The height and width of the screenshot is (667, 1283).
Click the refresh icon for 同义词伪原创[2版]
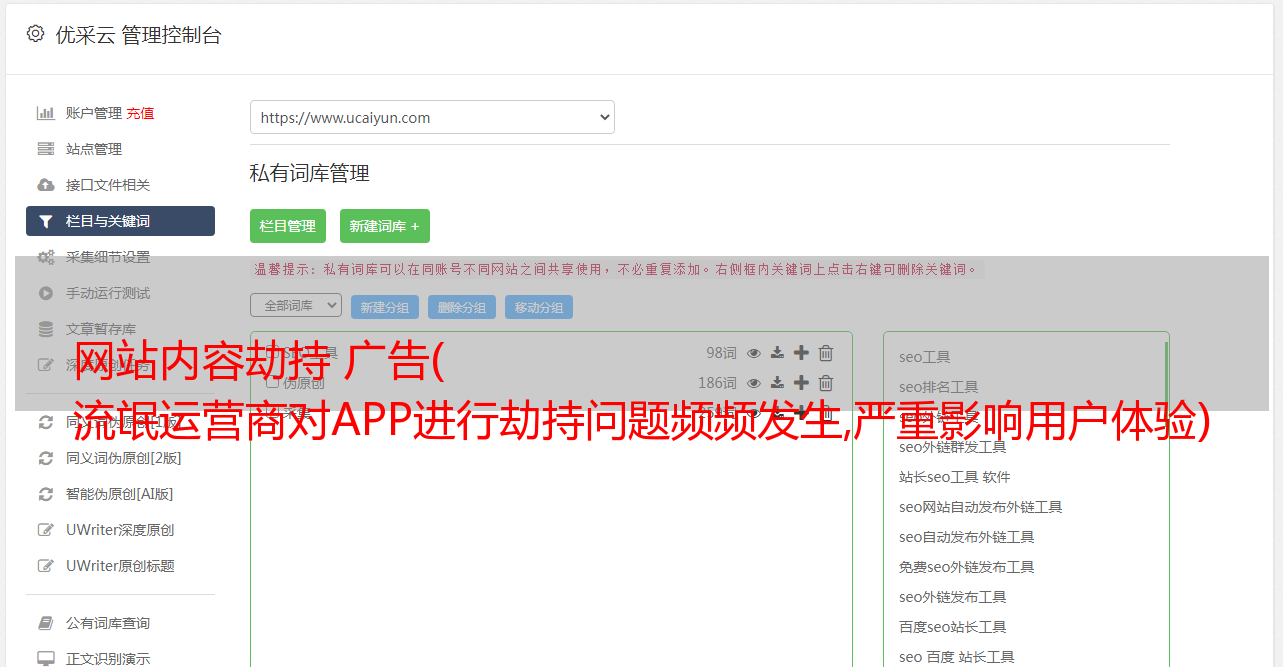[x=46, y=458]
